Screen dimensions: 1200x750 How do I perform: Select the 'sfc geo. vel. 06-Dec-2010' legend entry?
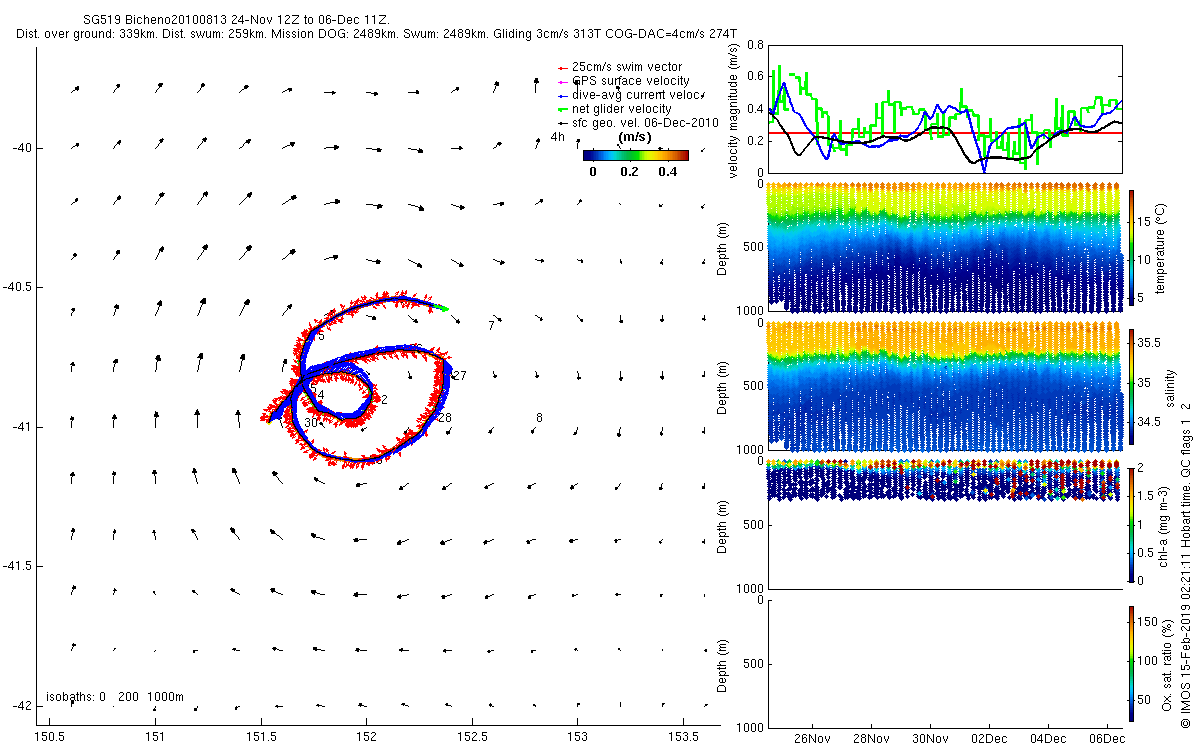click(638, 122)
